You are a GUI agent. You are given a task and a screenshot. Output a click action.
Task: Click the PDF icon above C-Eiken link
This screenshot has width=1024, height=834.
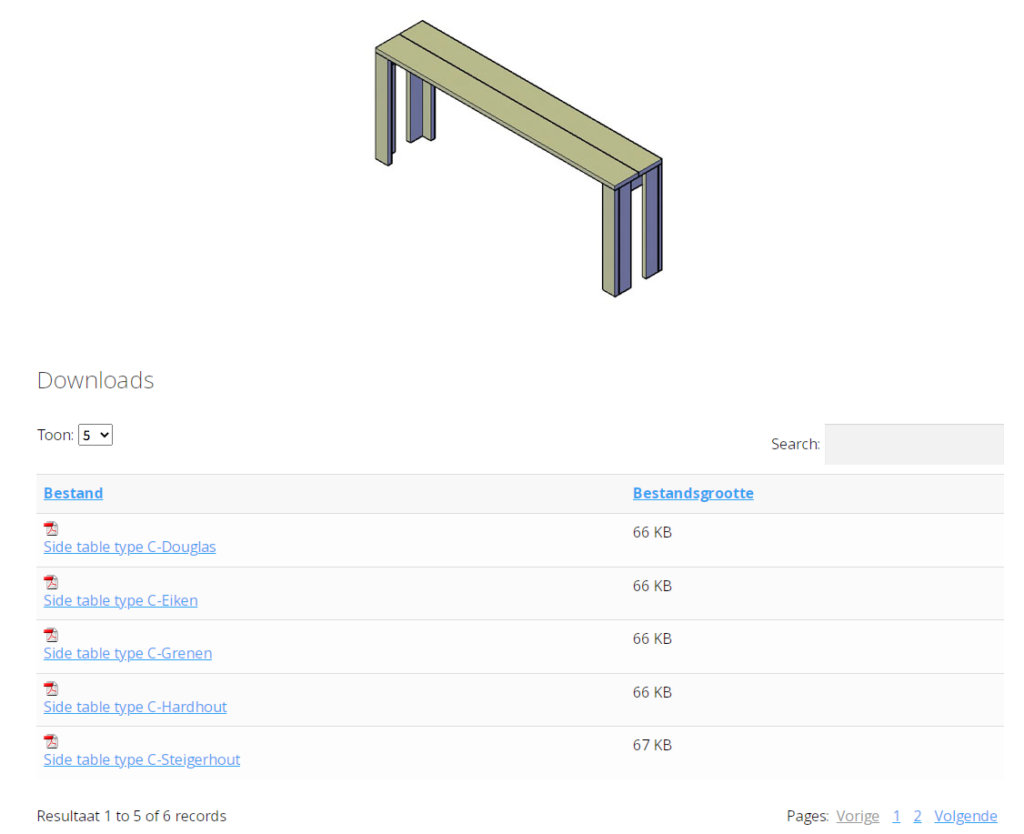pos(51,582)
